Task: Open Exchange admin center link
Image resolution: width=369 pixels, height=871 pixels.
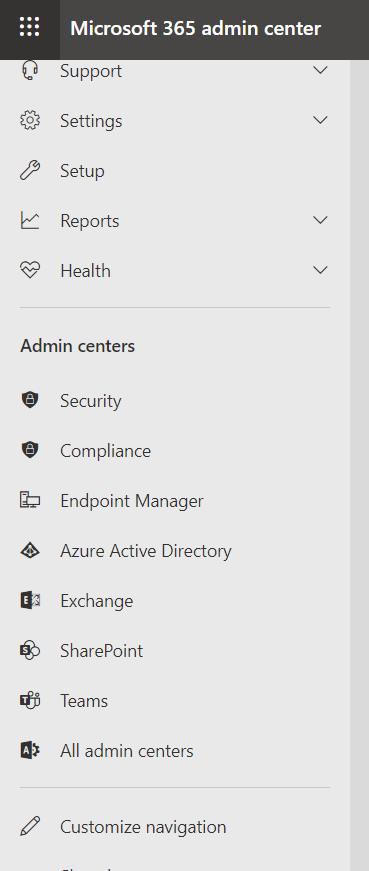Action: 97,601
